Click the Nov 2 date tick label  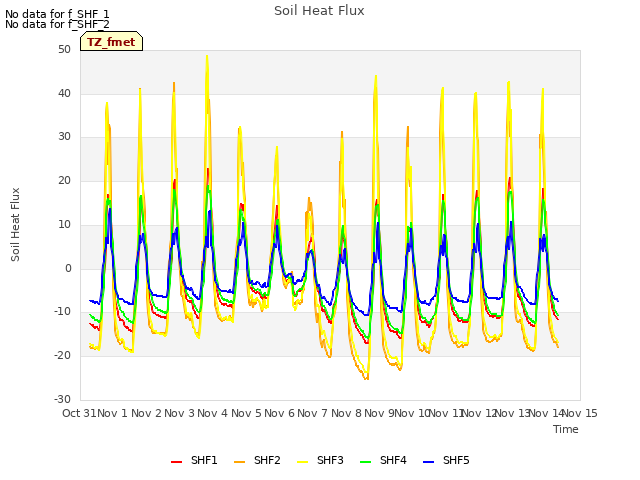[x=146, y=413]
